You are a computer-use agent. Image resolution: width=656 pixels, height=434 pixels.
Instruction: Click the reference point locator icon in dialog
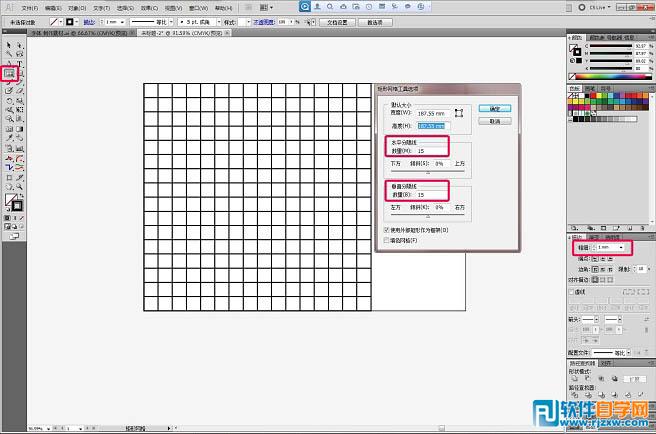(x=459, y=112)
